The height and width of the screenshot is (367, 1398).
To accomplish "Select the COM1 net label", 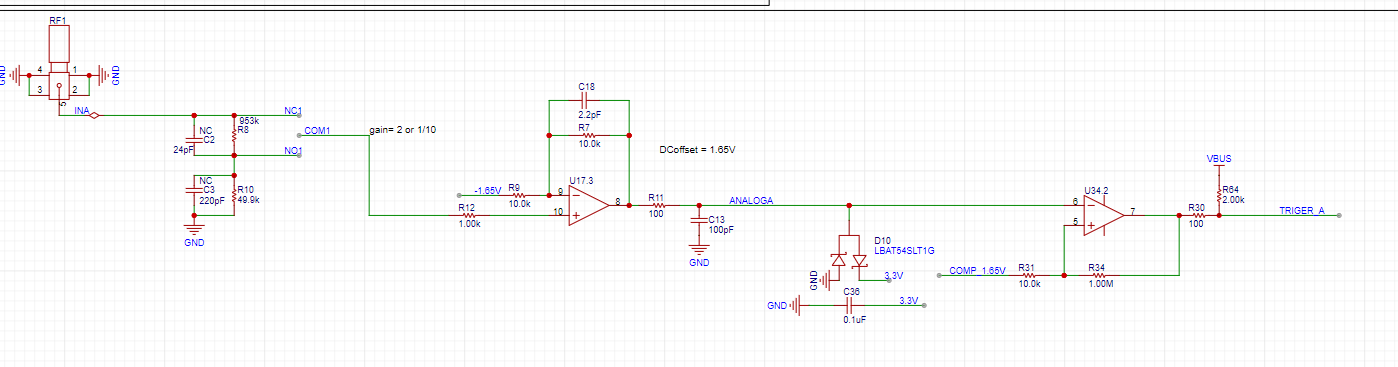I will tap(318, 131).
